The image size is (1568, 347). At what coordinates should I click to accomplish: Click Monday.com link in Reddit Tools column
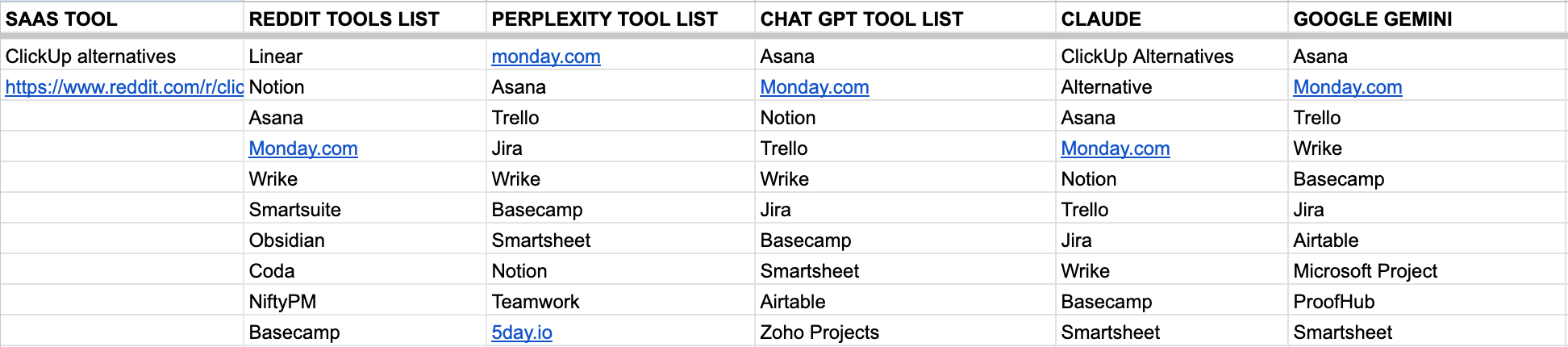point(303,148)
